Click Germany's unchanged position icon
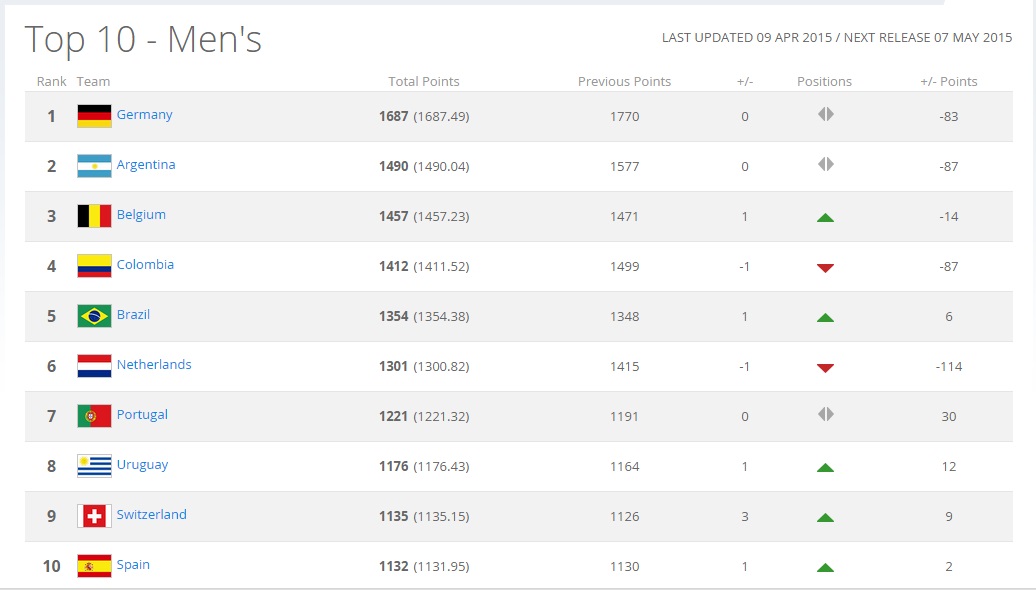Image resolution: width=1036 pixels, height=590 pixels. (825, 115)
